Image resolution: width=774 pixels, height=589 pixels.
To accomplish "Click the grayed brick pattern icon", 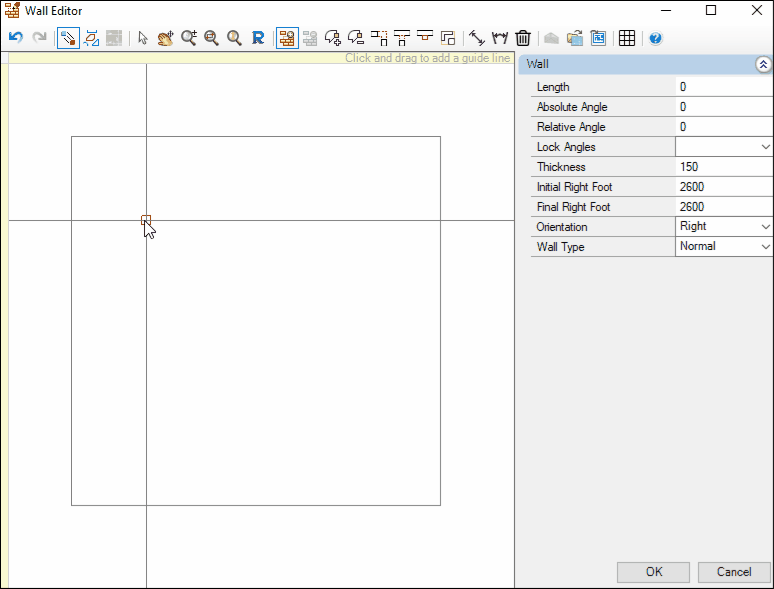I will tap(114, 38).
